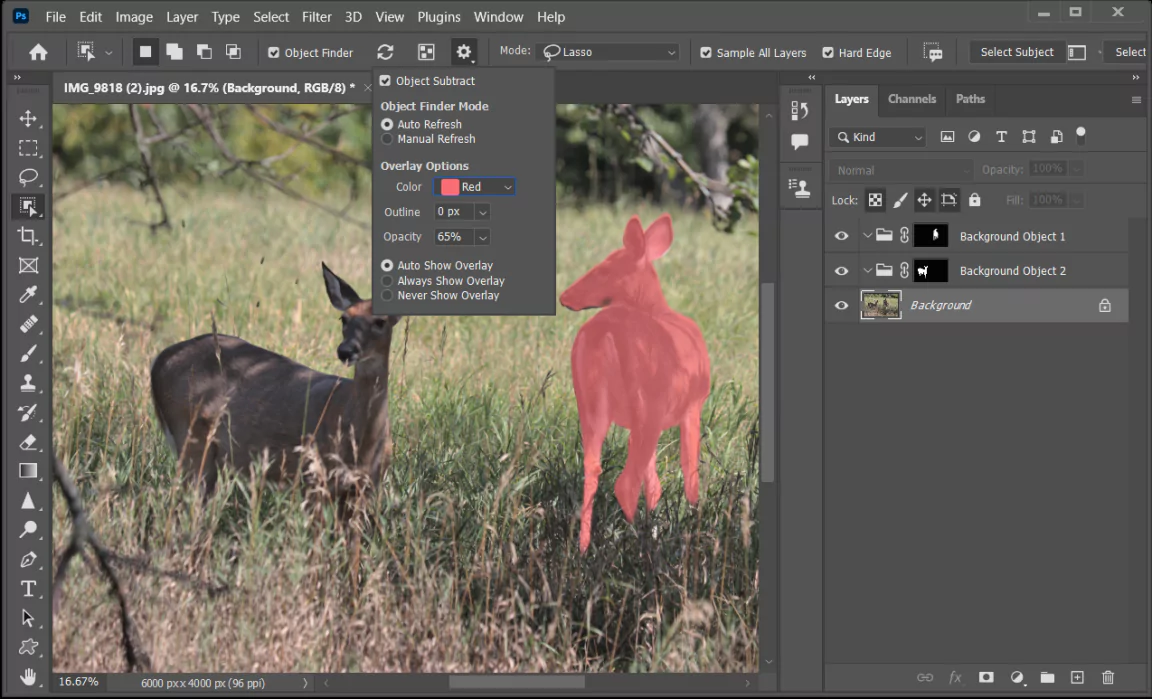Open the Filter menu
Image resolution: width=1152 pixels, height=699 pixels.
pyautogui.click(x=317, y=17)
